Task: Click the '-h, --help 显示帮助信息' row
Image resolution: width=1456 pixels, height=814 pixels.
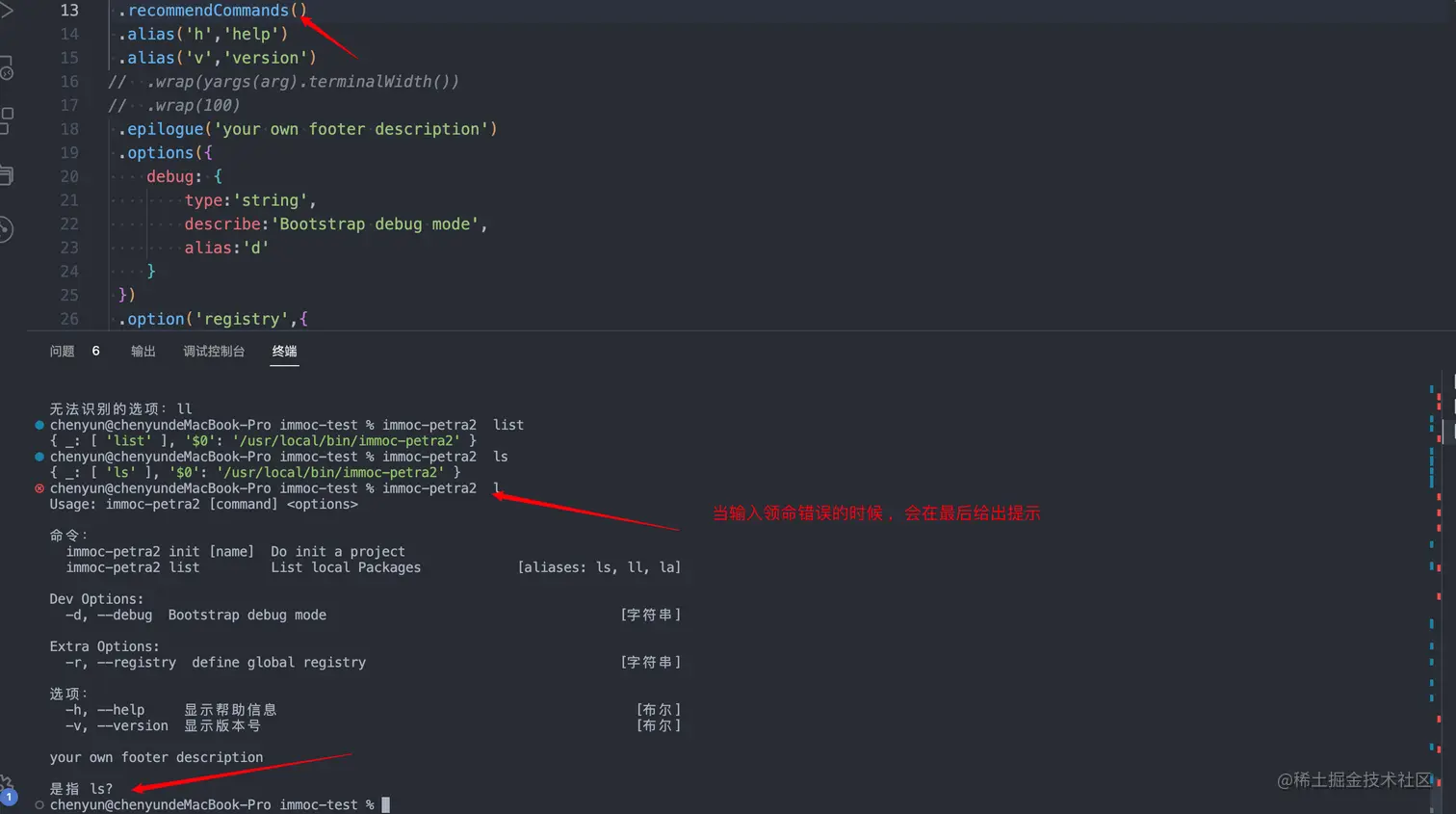Action: point(373,710)
